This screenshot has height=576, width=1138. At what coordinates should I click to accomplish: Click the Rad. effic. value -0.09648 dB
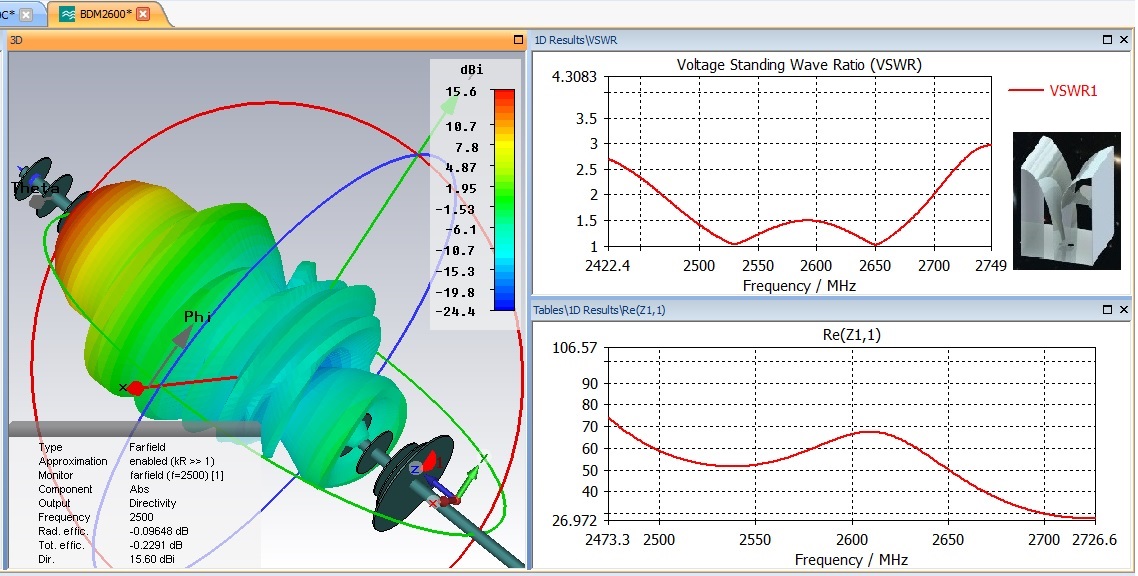click(159, 531)
